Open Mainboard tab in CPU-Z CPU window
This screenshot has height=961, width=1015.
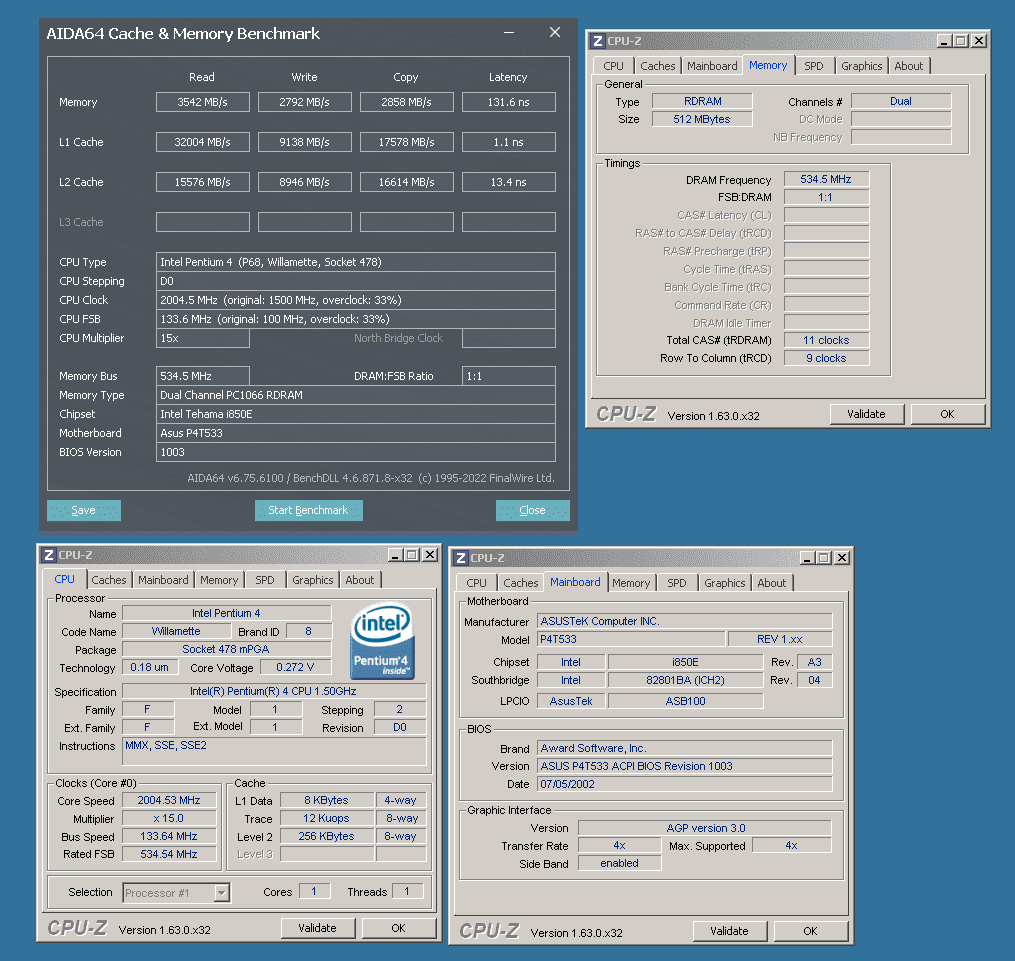[x=163, y=580]
